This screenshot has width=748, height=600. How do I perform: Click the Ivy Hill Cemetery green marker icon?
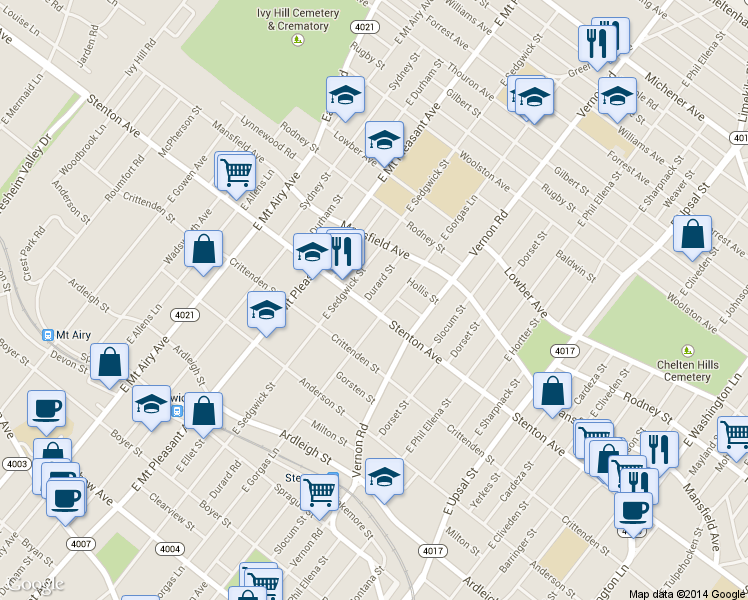click(297, 40)
